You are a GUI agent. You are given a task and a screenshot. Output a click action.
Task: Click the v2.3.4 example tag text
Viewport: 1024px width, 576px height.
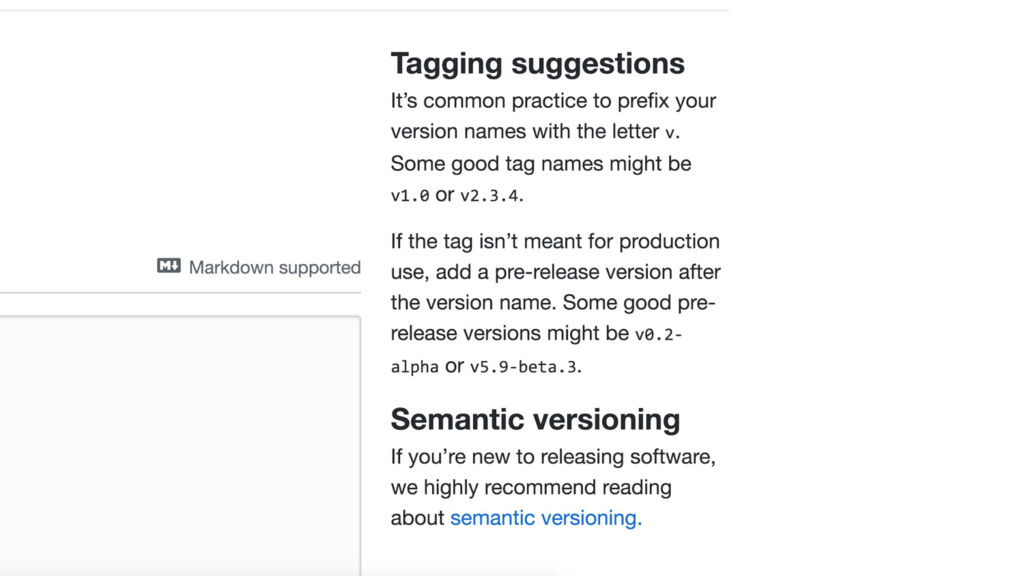[x=490, y=196]
